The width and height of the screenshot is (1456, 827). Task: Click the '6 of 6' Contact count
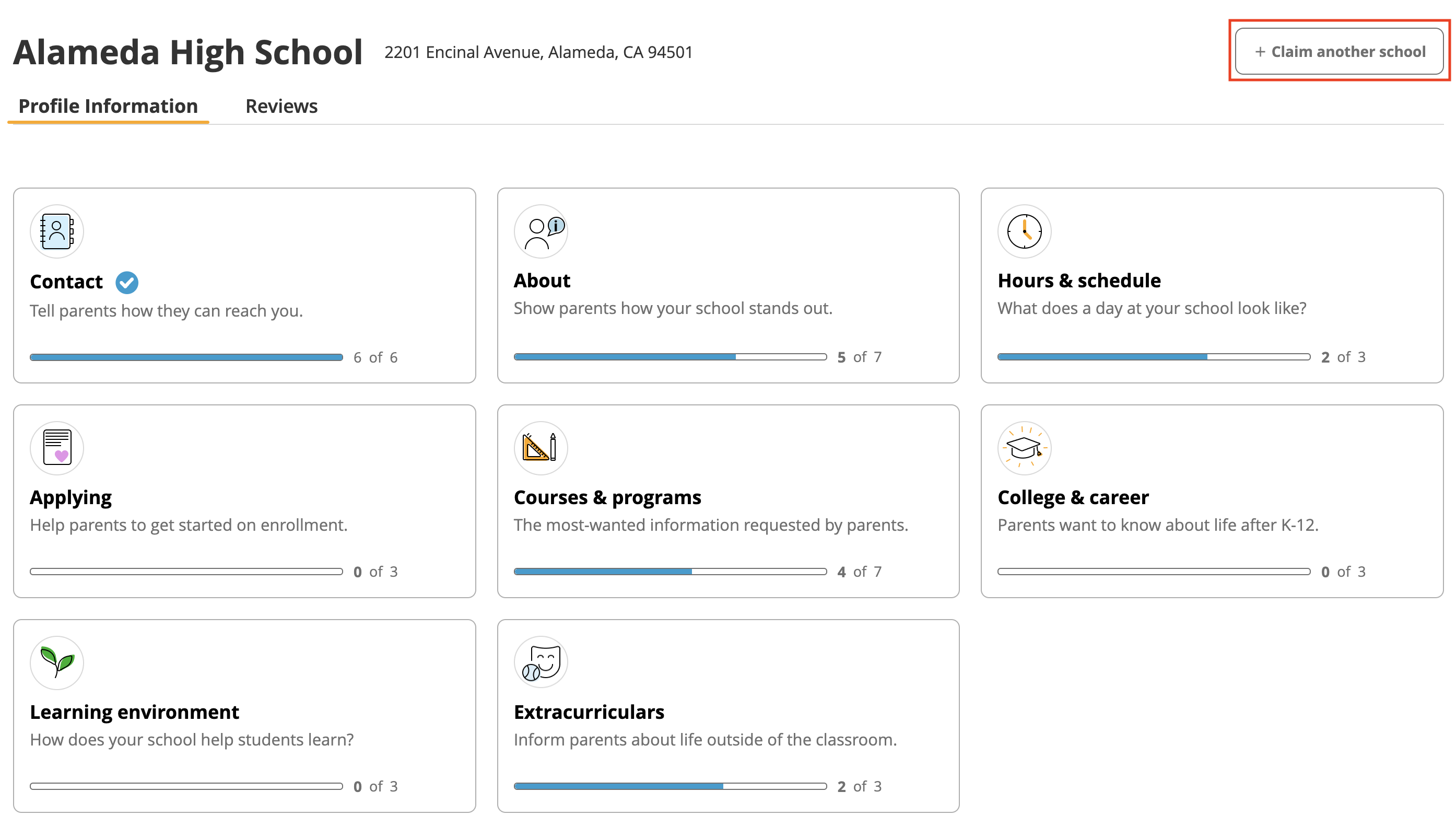[375, 357]
